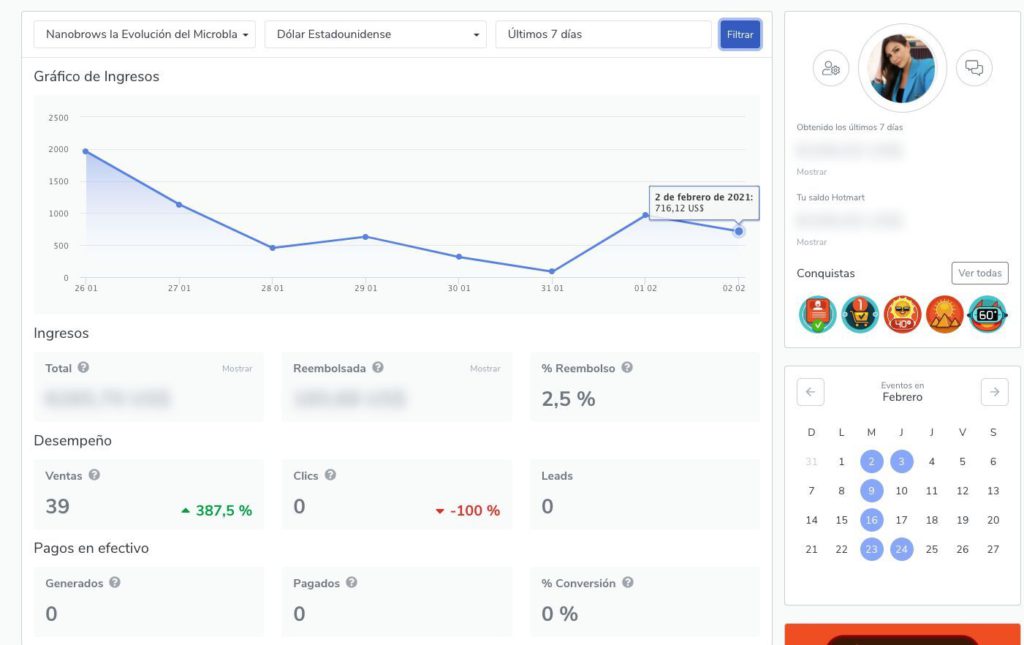The width and height of the screenshot is (1024, 645).
Task: Show hidden Total income amount
Action: pos(237,369)
